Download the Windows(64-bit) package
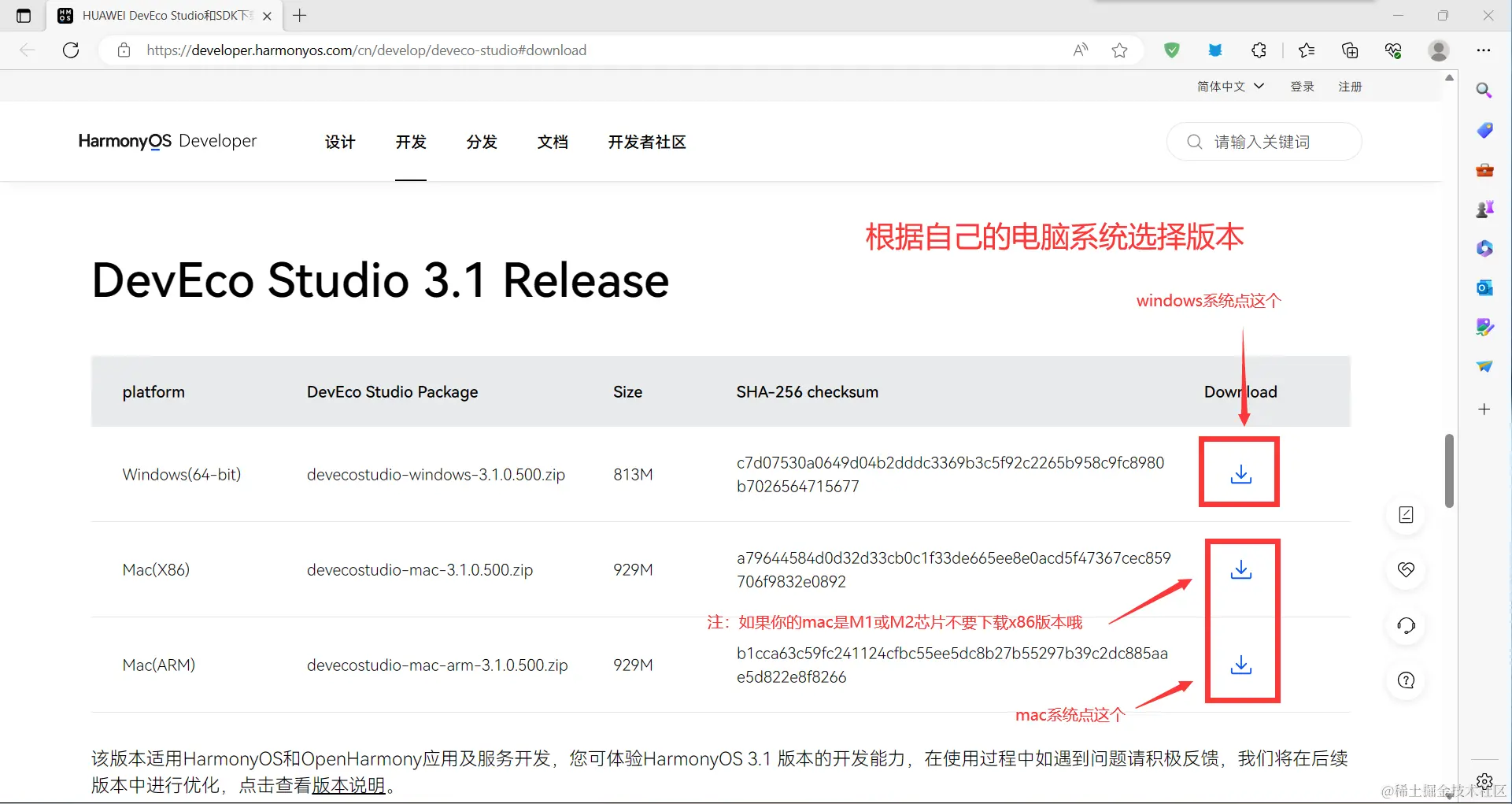This screenshot has height=804, width=1512. click(x=1240, y=474)
